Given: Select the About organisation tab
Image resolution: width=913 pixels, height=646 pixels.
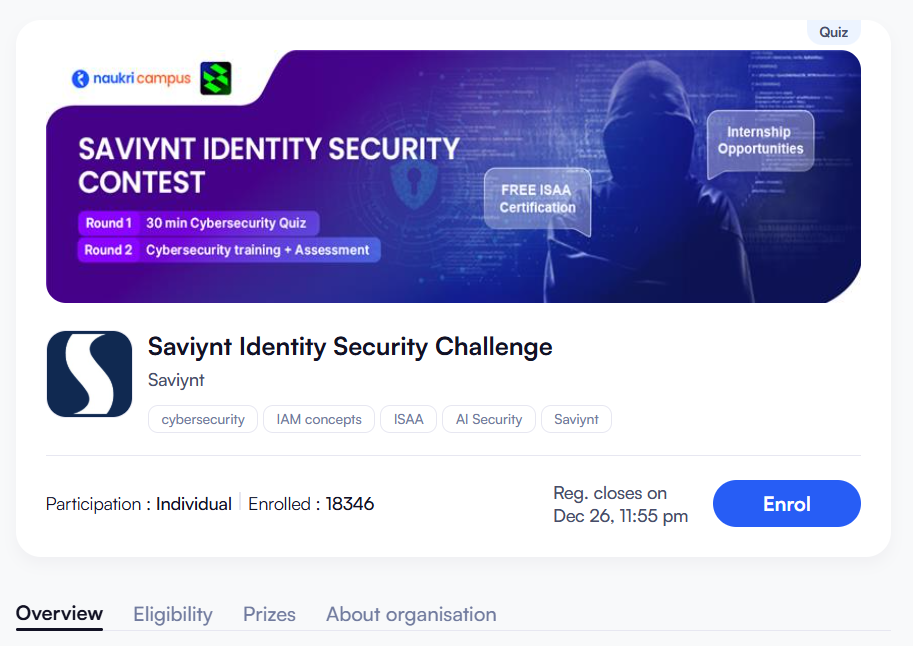Looking at the screenshot, I should (x=411, y=614).
